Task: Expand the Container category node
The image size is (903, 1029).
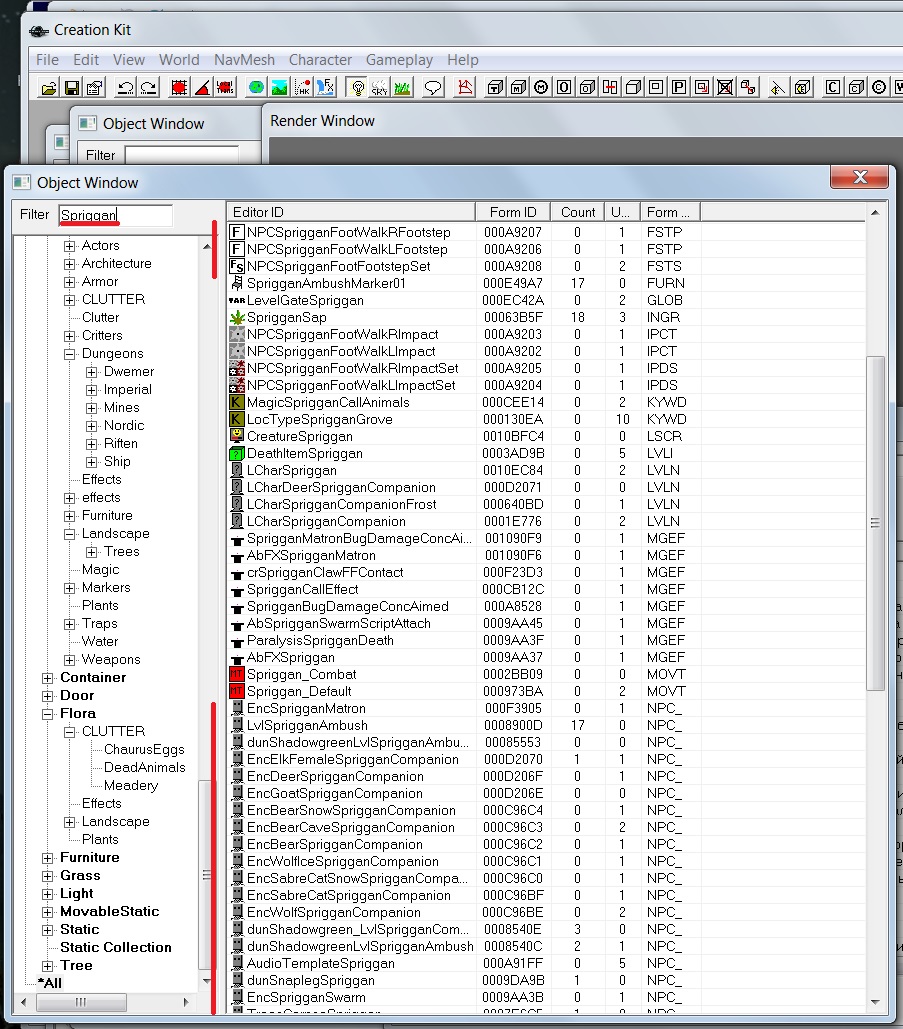Action: pyautogui.click(x=47, y=678)
